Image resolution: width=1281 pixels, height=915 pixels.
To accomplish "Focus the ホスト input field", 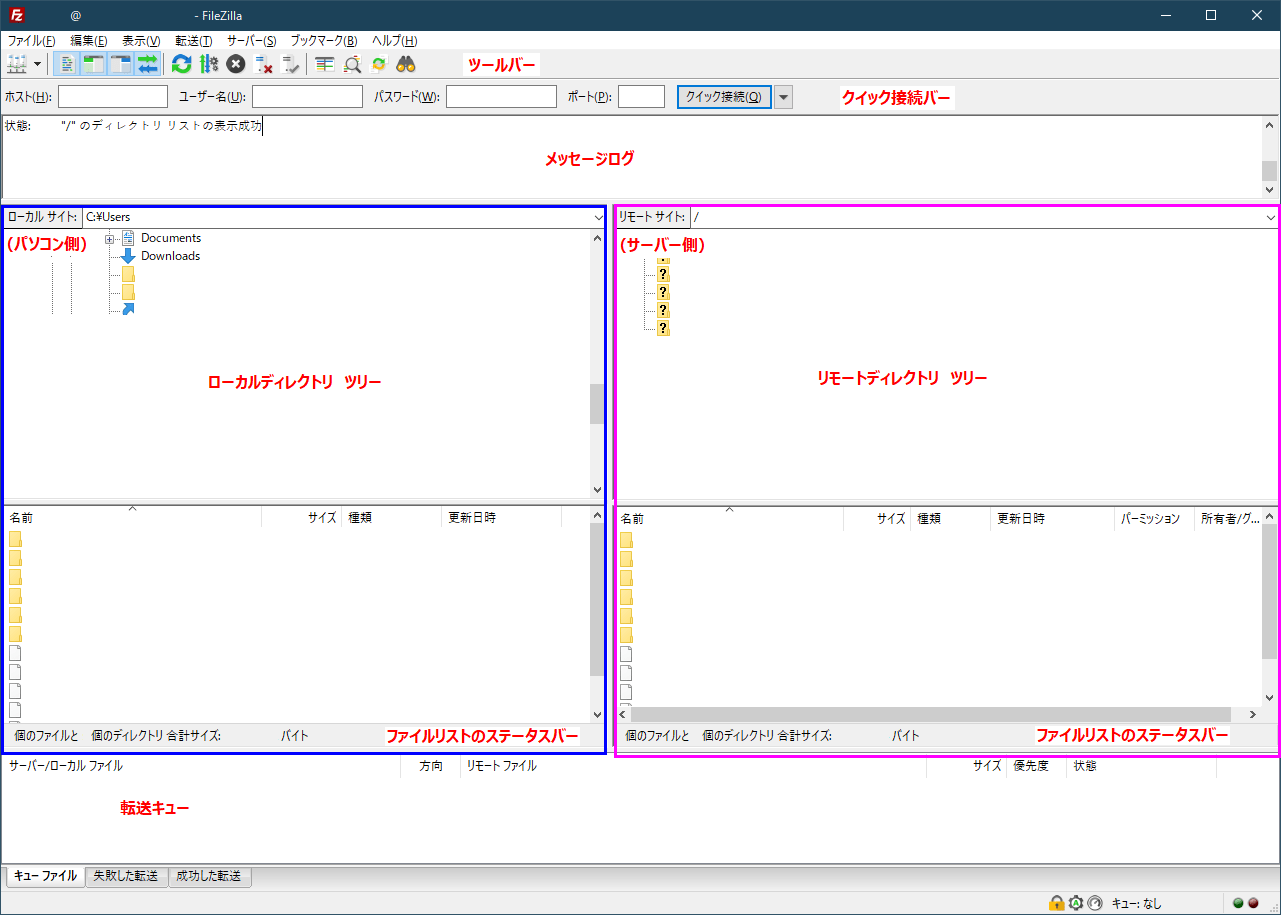I will 113,97.
